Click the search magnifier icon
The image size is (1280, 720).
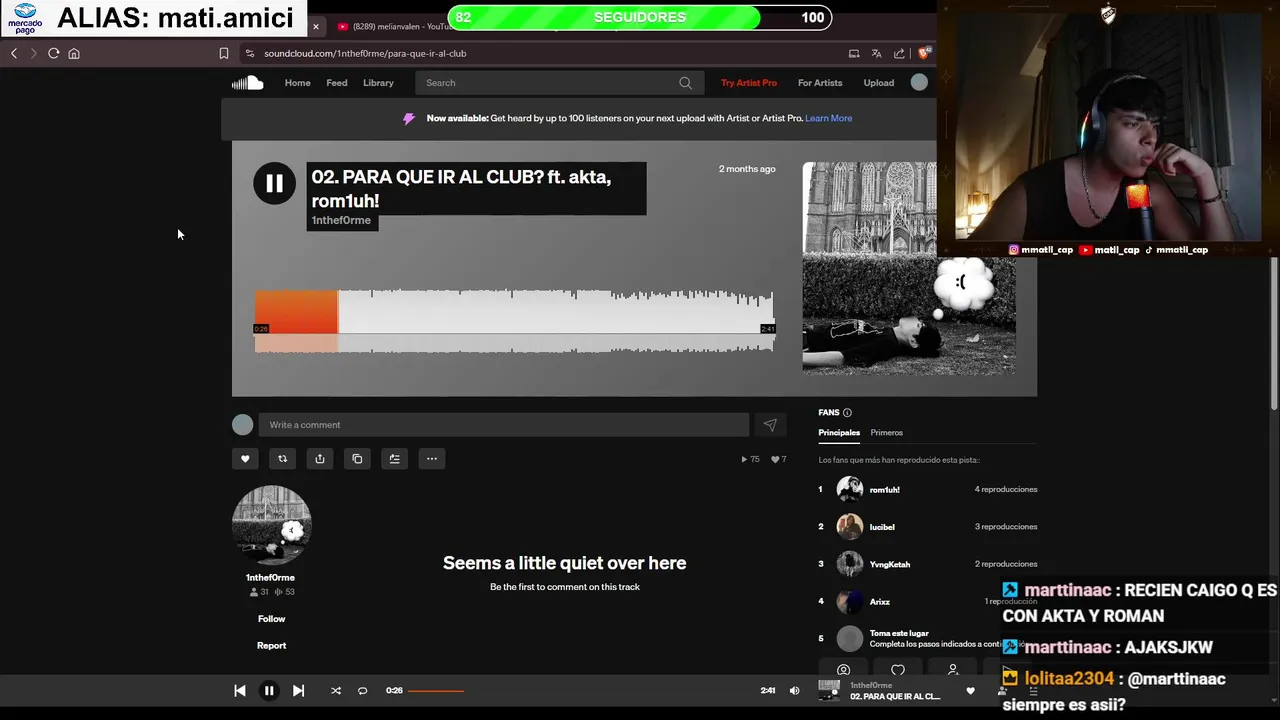(685, 83)
